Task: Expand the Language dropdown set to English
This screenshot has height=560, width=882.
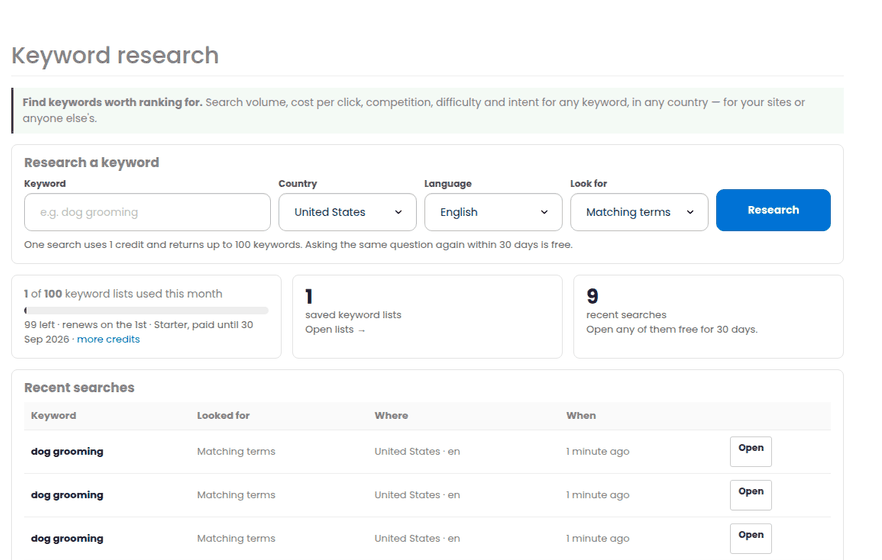Action: click(x=493, y=212)
